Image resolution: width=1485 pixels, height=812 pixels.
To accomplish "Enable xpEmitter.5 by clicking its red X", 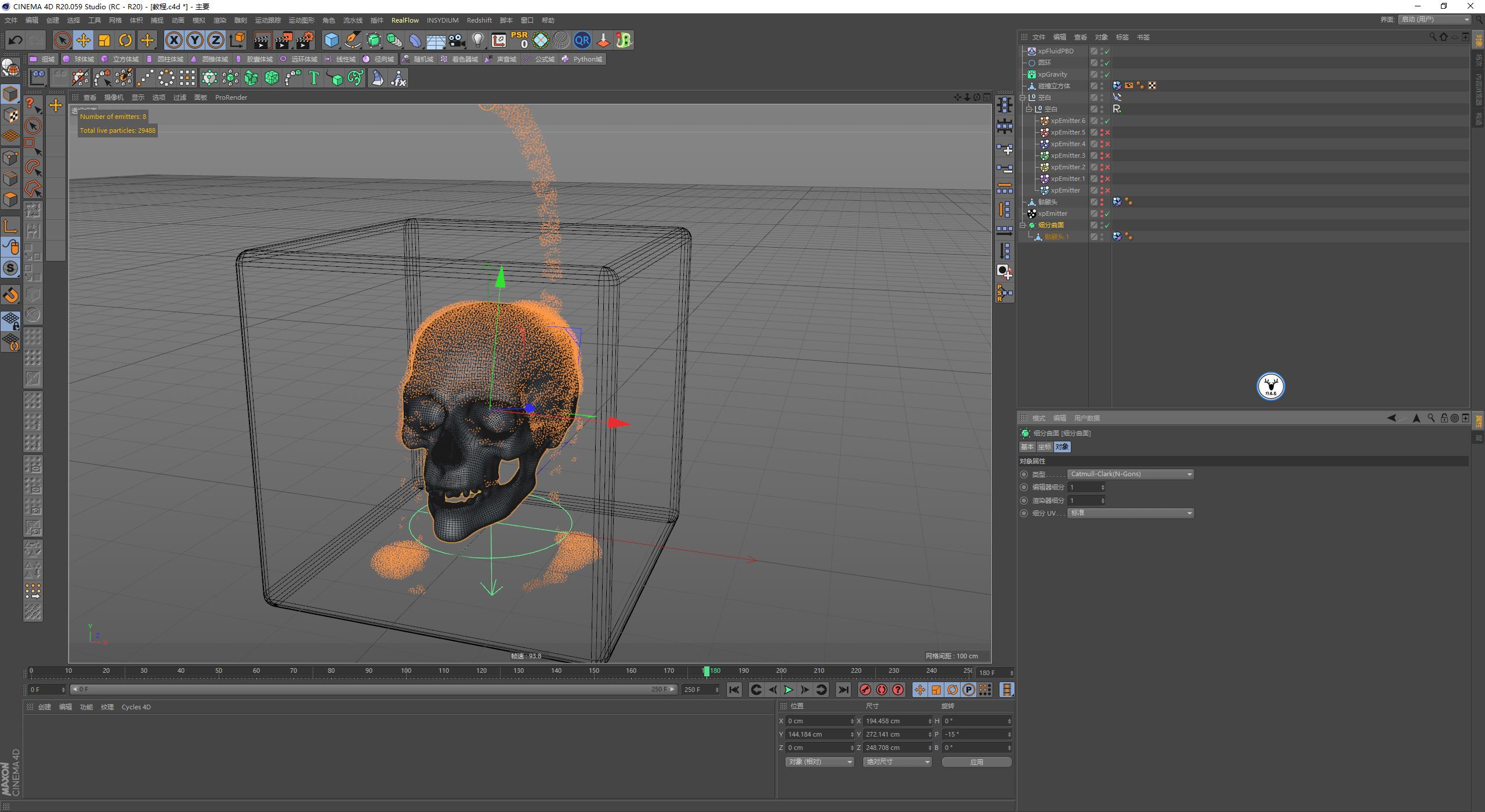I will click(1107, 132).
